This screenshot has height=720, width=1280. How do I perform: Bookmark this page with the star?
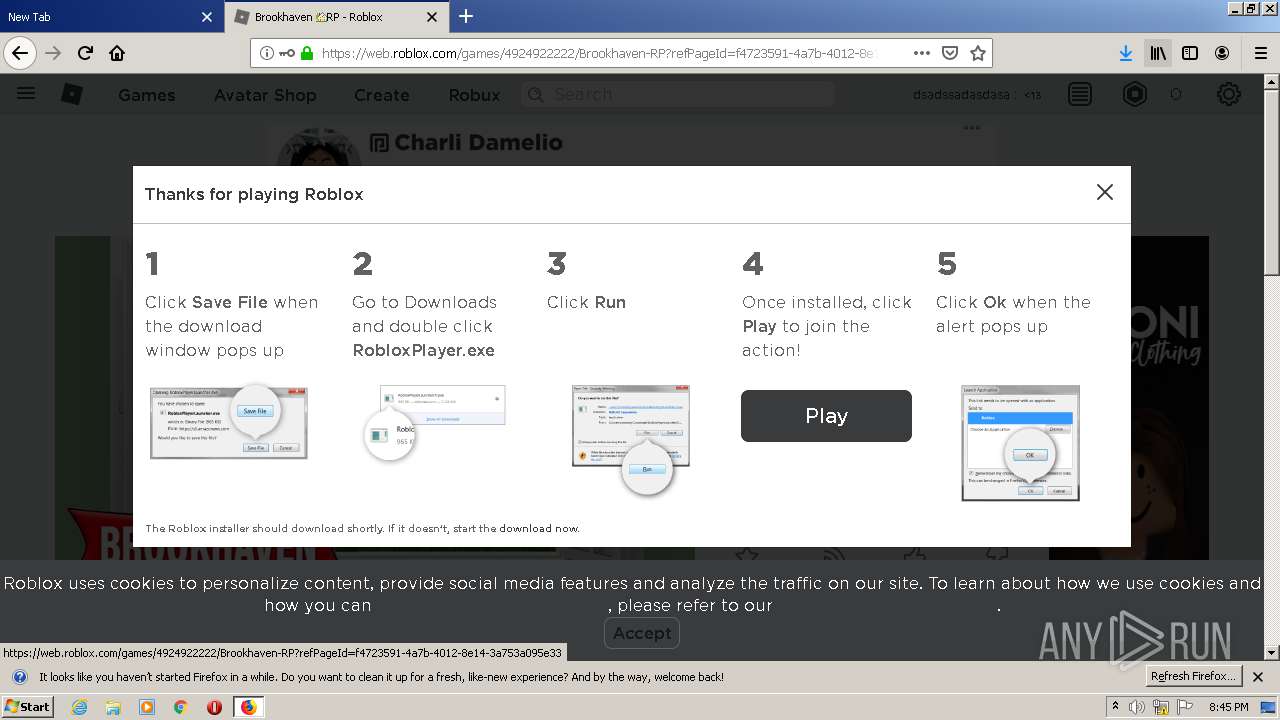[x=978, y=53]
